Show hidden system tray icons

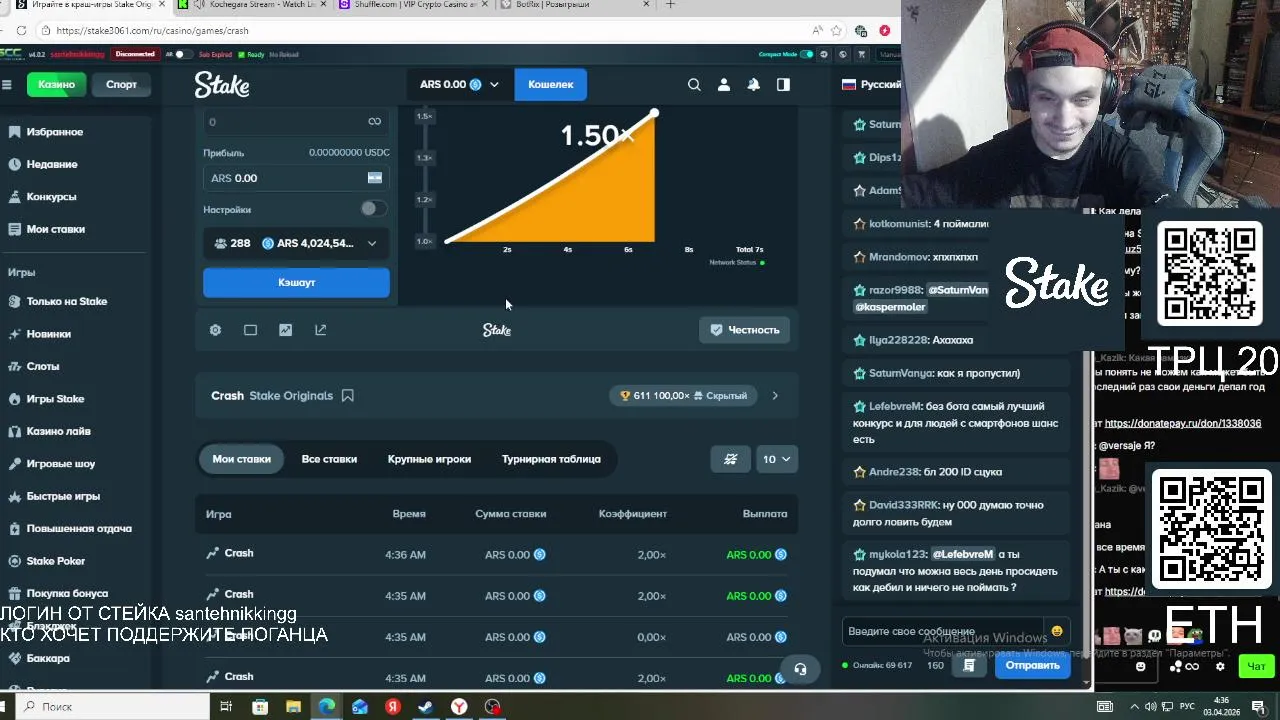[x=1134, y=707]
